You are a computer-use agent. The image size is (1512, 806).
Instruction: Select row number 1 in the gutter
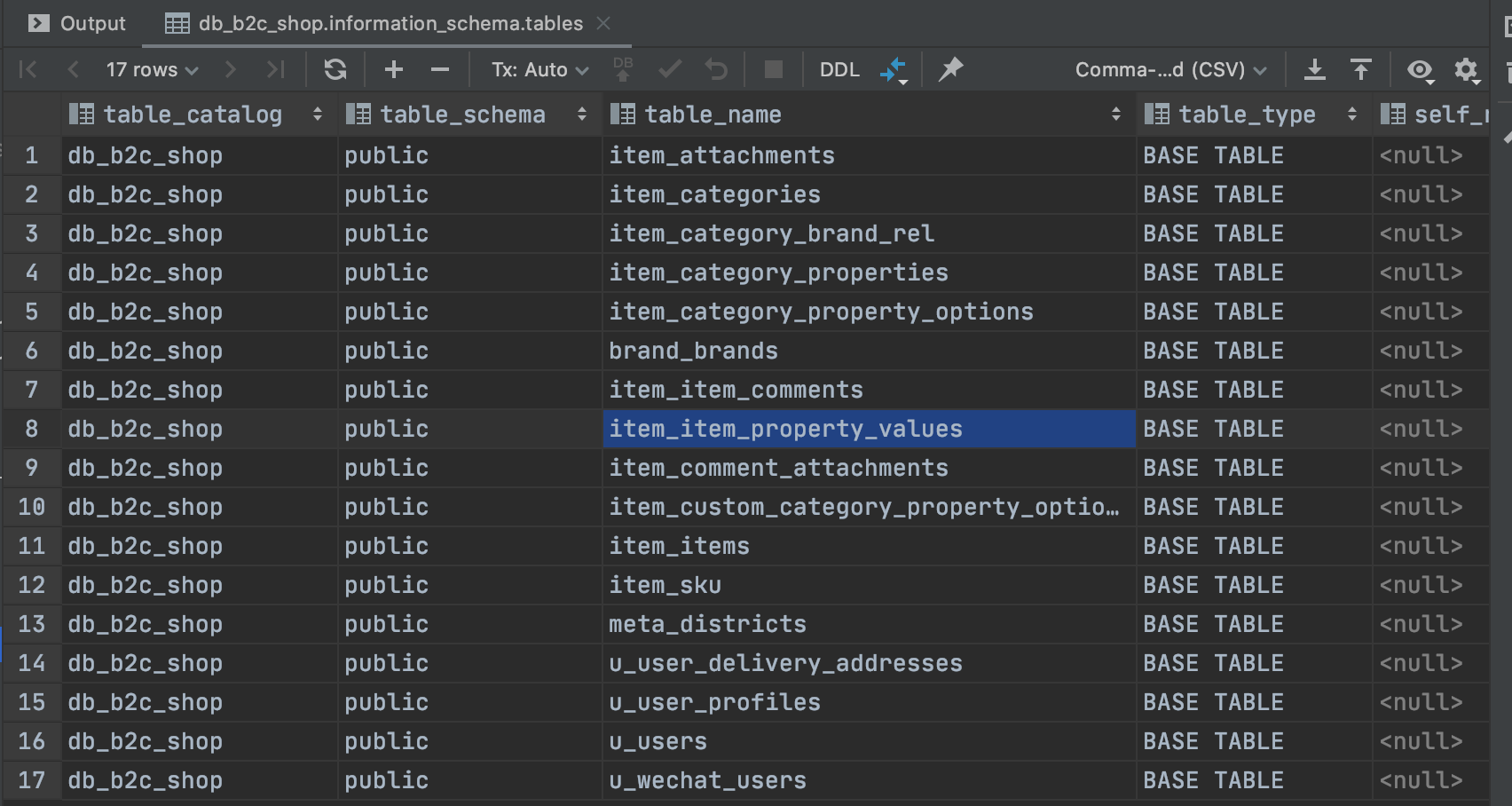click(x=32, y=155)
